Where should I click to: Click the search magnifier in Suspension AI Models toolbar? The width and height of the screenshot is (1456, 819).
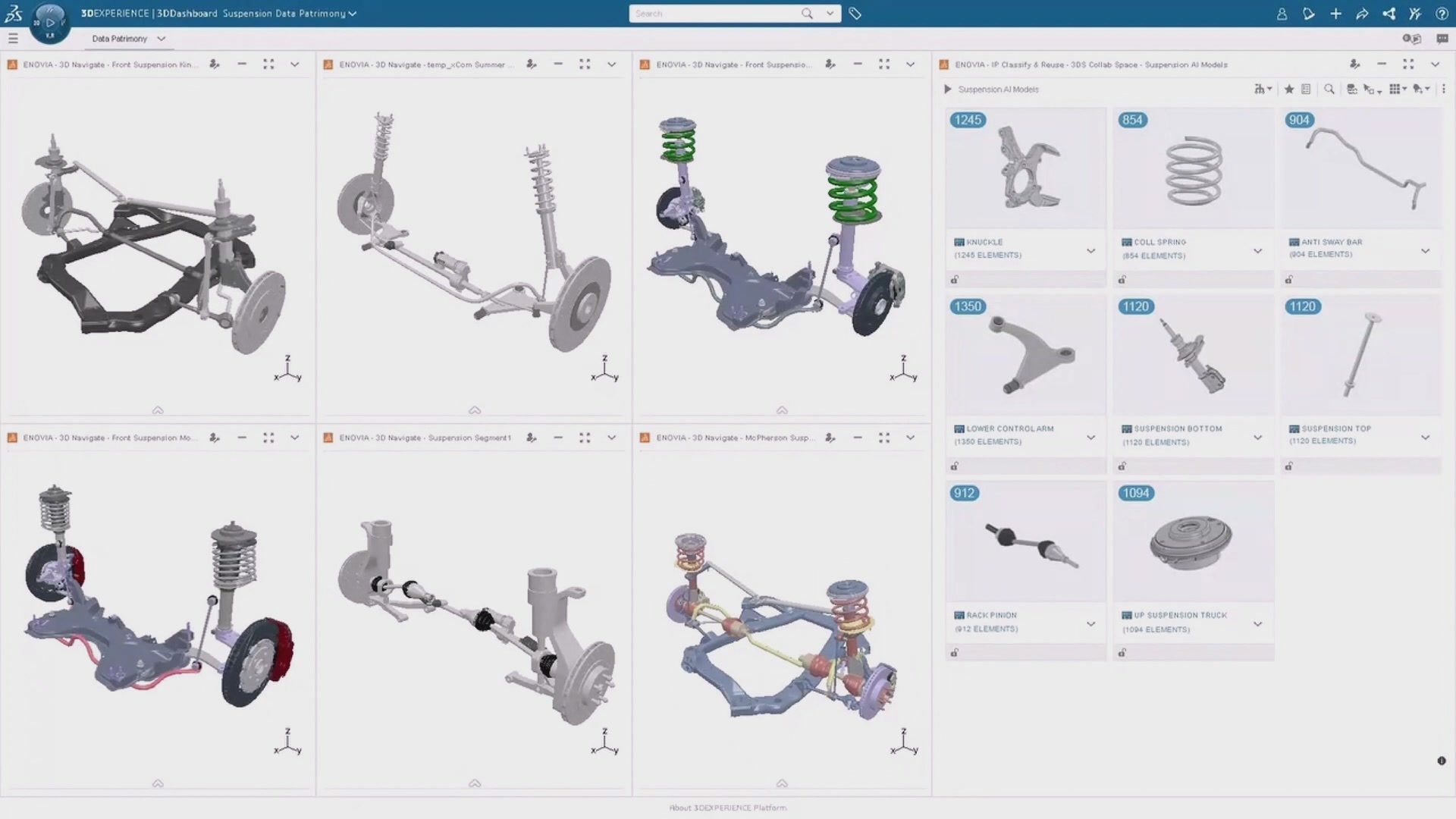(x=1329, y=89)
